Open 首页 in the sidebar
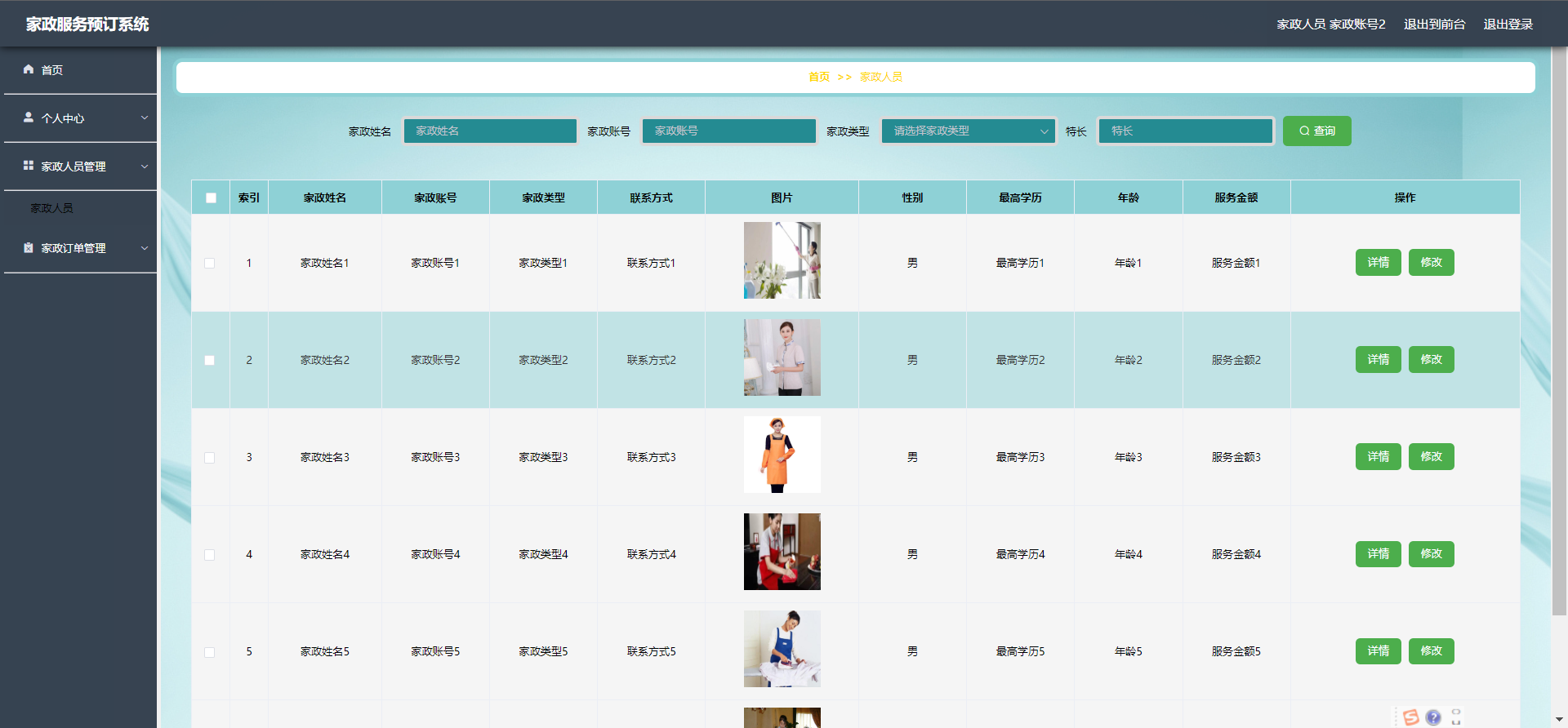Image resolution: width=1568 pixels, height=728 pixels. pyautogui.click(x=80, y=70)
